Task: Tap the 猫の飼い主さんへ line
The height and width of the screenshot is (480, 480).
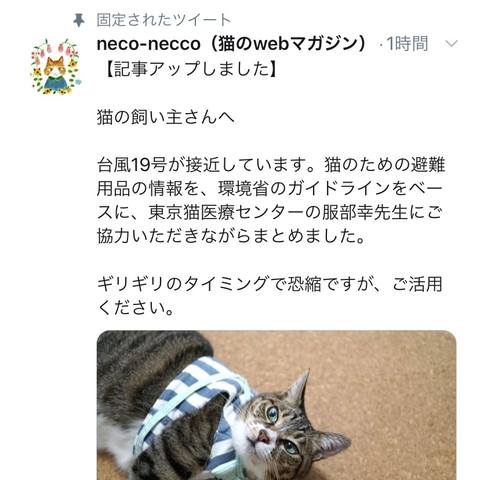Action: click(166, 117)
